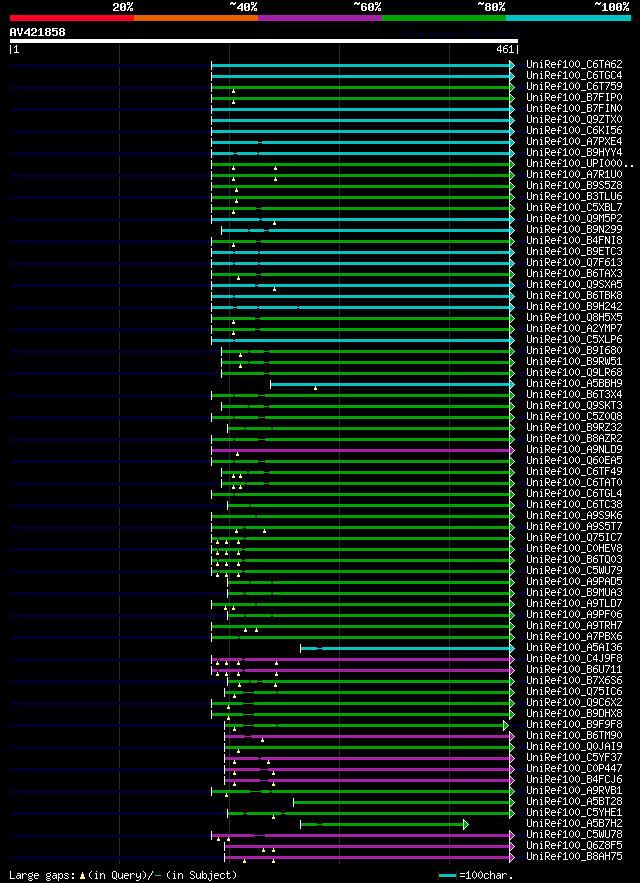Select the UniRef100_A9TRH7 label
Image resolution: width=640 pixels, height=883 pixels.
tap(574, 626)
